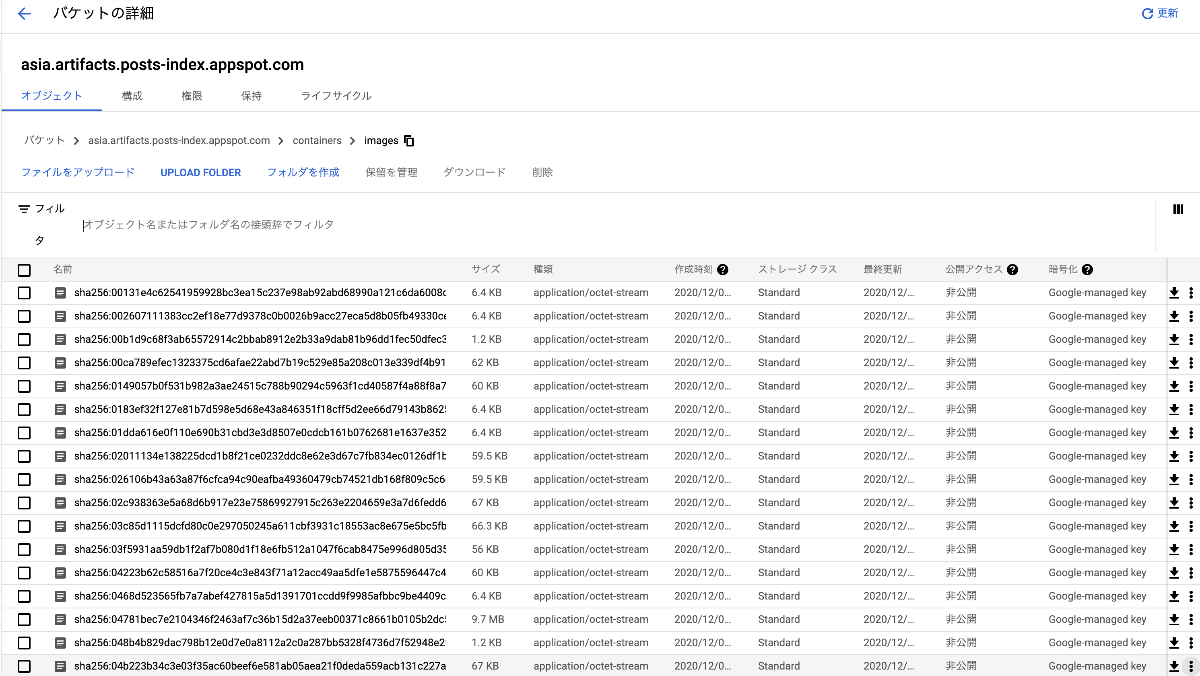The image size is (1200, 676).
Task: Sort by the 名前 column header
Action: coord(63,270)
